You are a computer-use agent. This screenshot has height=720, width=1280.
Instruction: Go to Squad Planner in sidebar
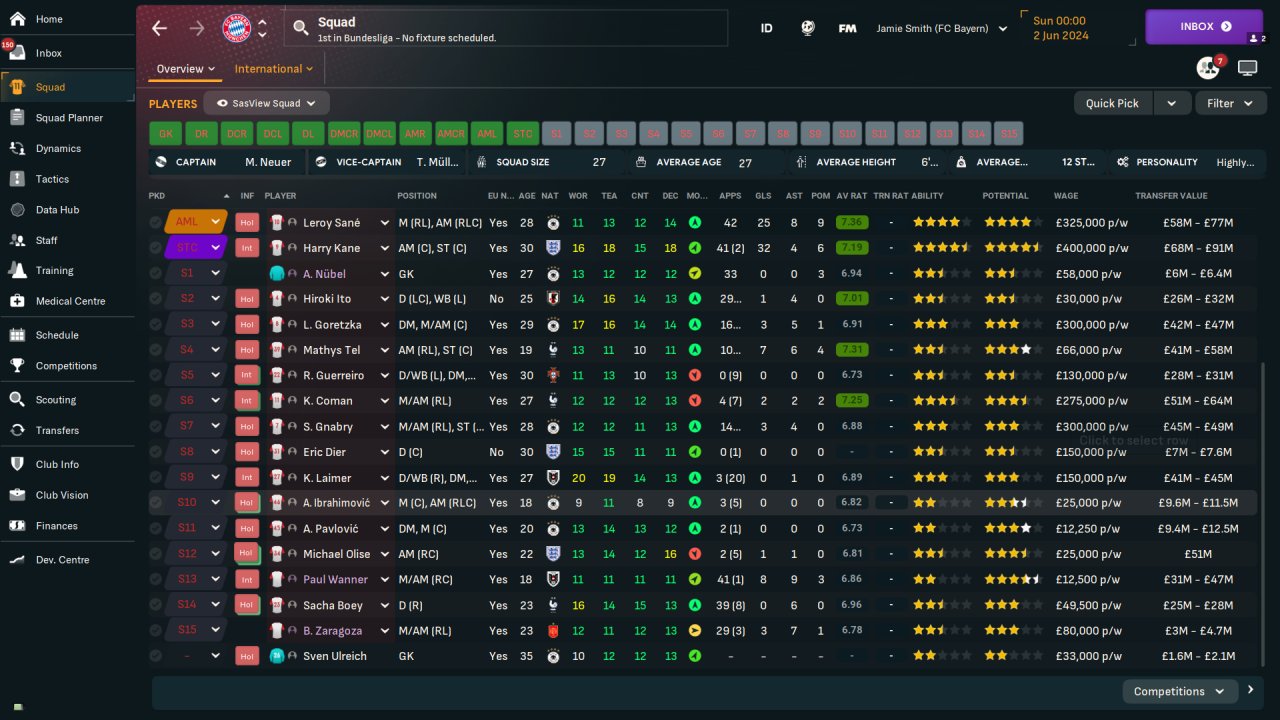pos(67,118)
